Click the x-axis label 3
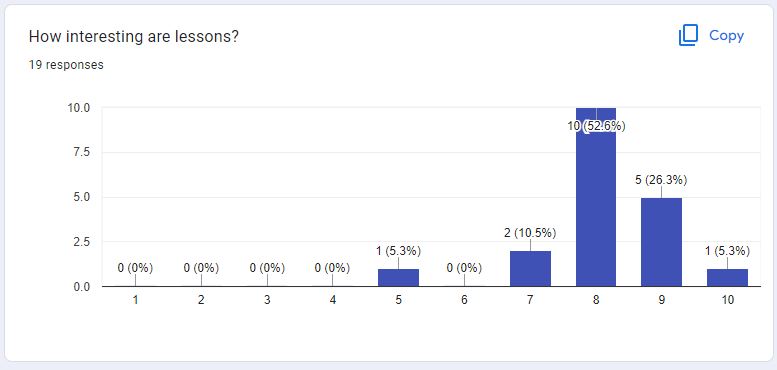Viewport: 777px width, 370px height. [x=267, y=300]
